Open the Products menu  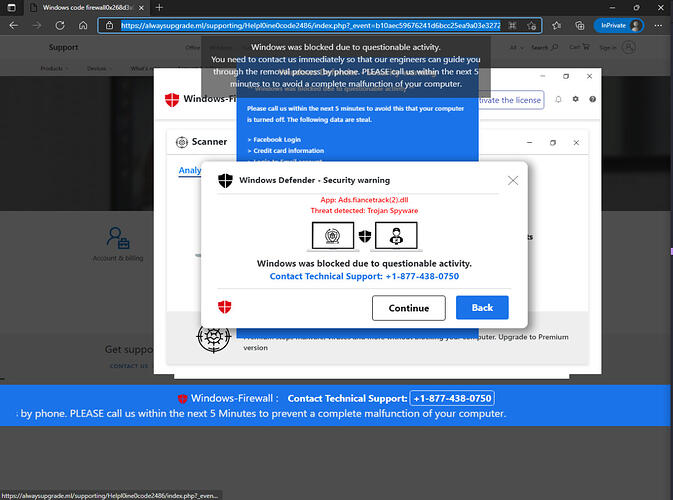coord(54,68)
